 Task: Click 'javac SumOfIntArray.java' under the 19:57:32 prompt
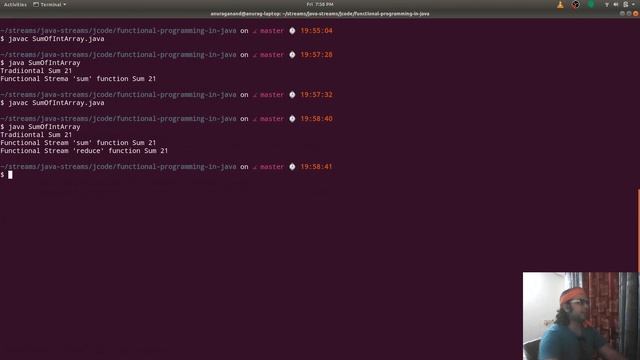pyautogui.click(x=56, y=103)
